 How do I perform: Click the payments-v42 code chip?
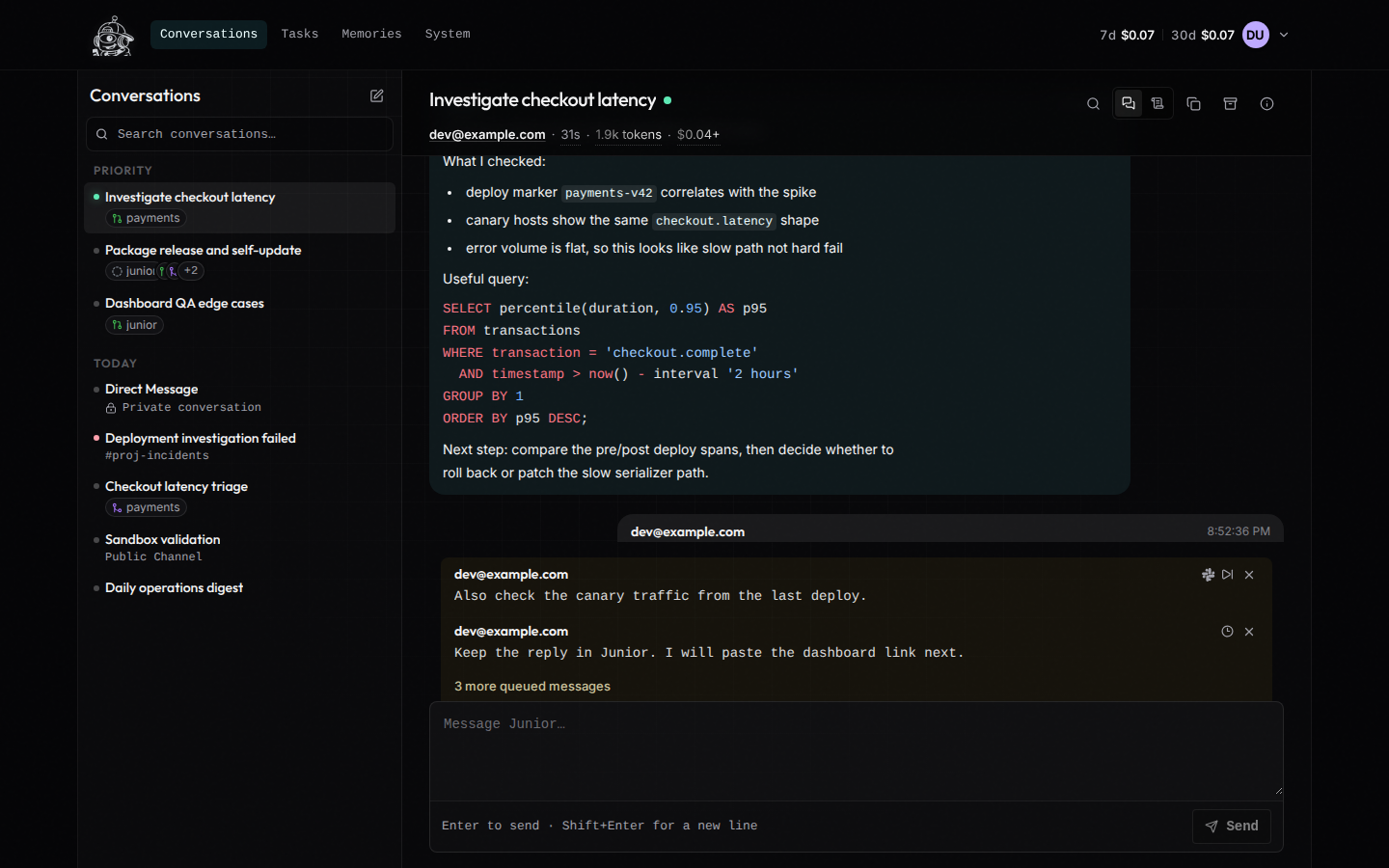tap(609, 193)
